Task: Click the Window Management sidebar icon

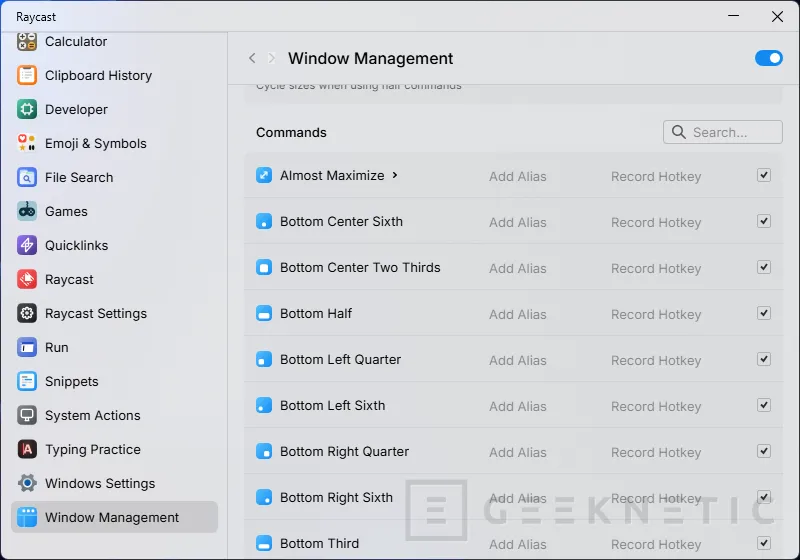Action: [x=27, y=517]
